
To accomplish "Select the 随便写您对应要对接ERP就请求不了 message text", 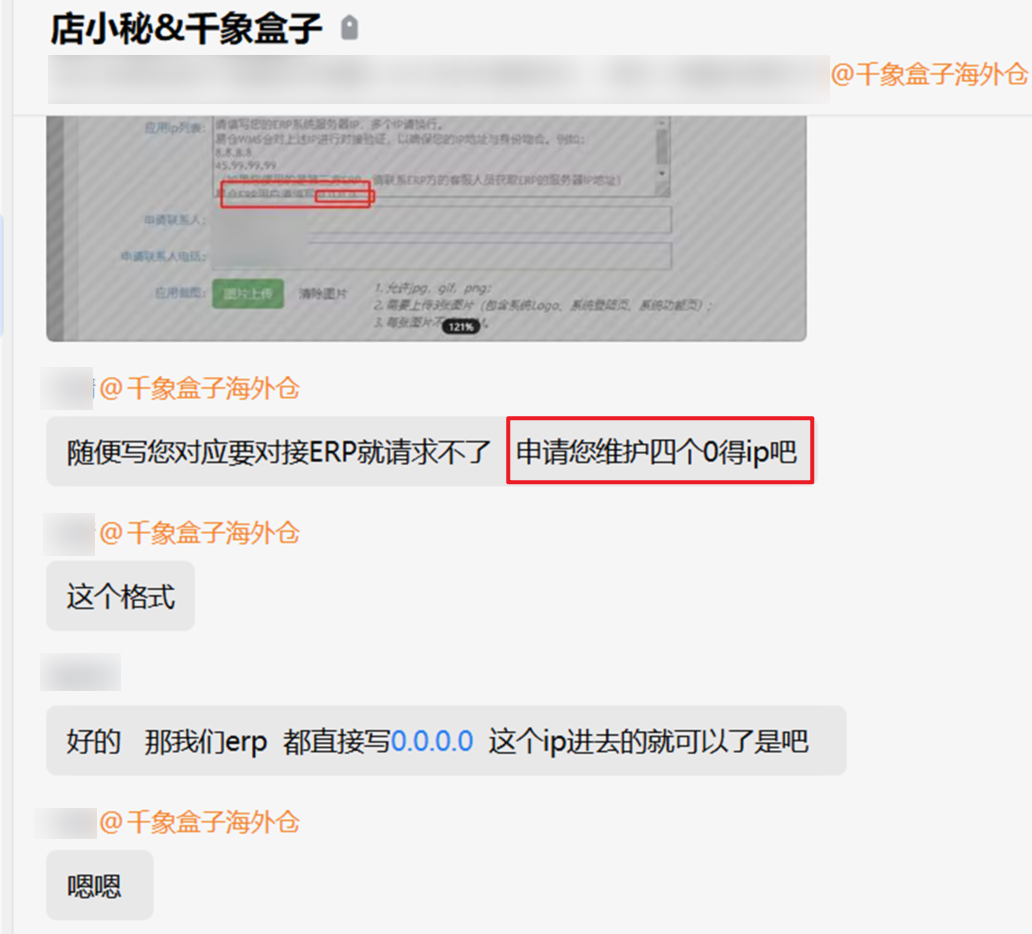I will pos(279,452).
